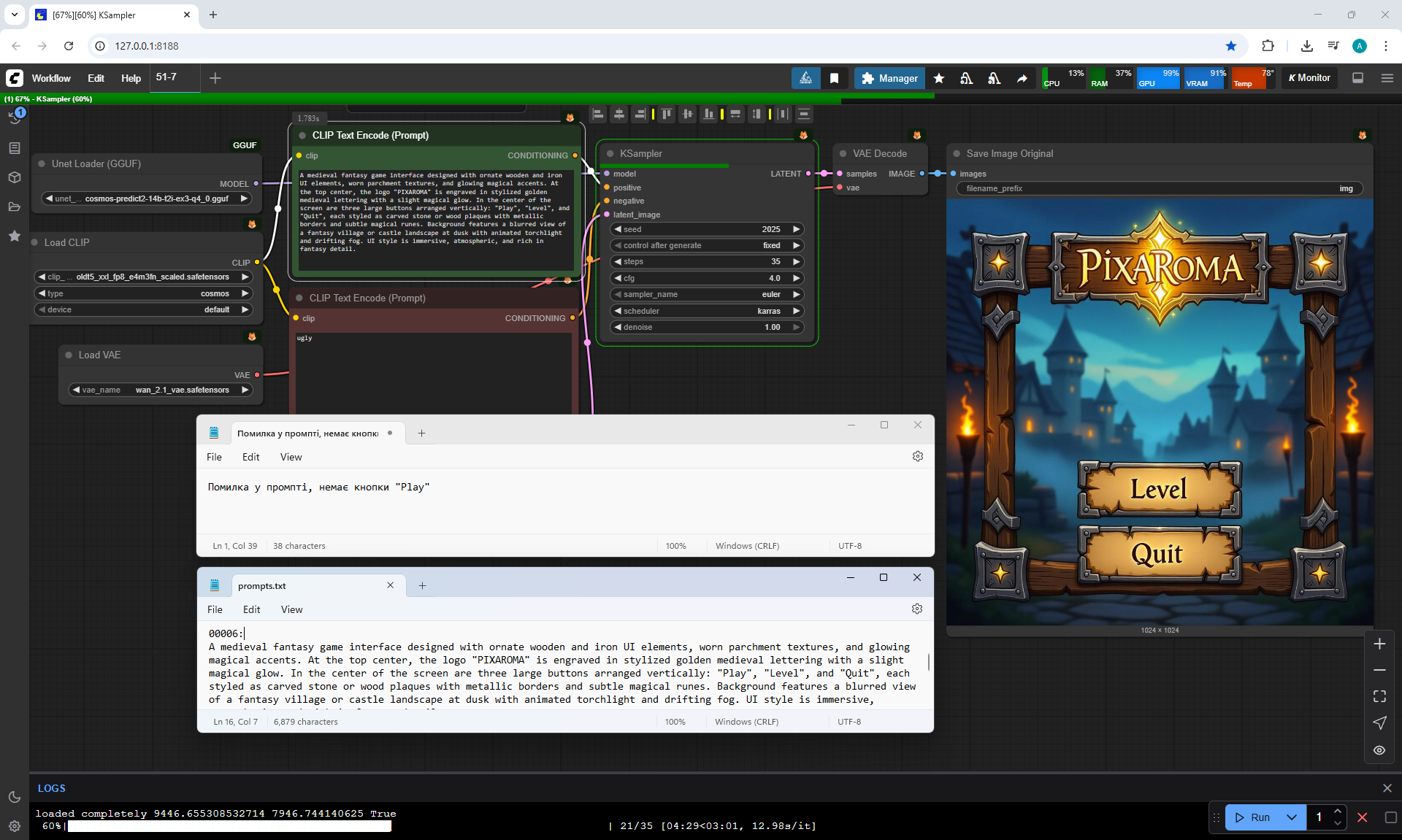
Task: Open the Model Library cube icon
Action: coord(15,177)
